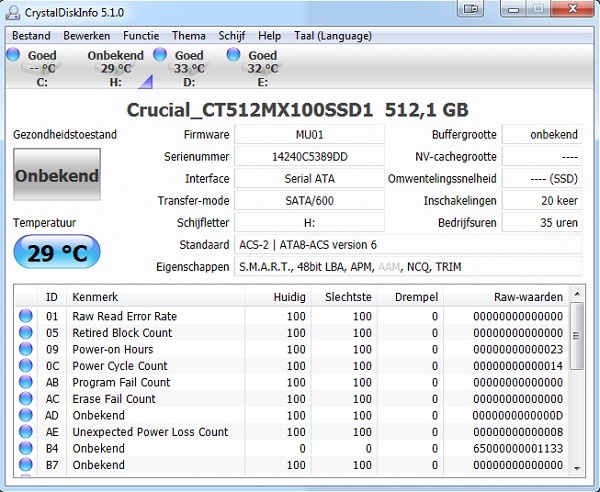600x492 pixels.
Task: Open the Bewerken menu
Action: point(86,36)
